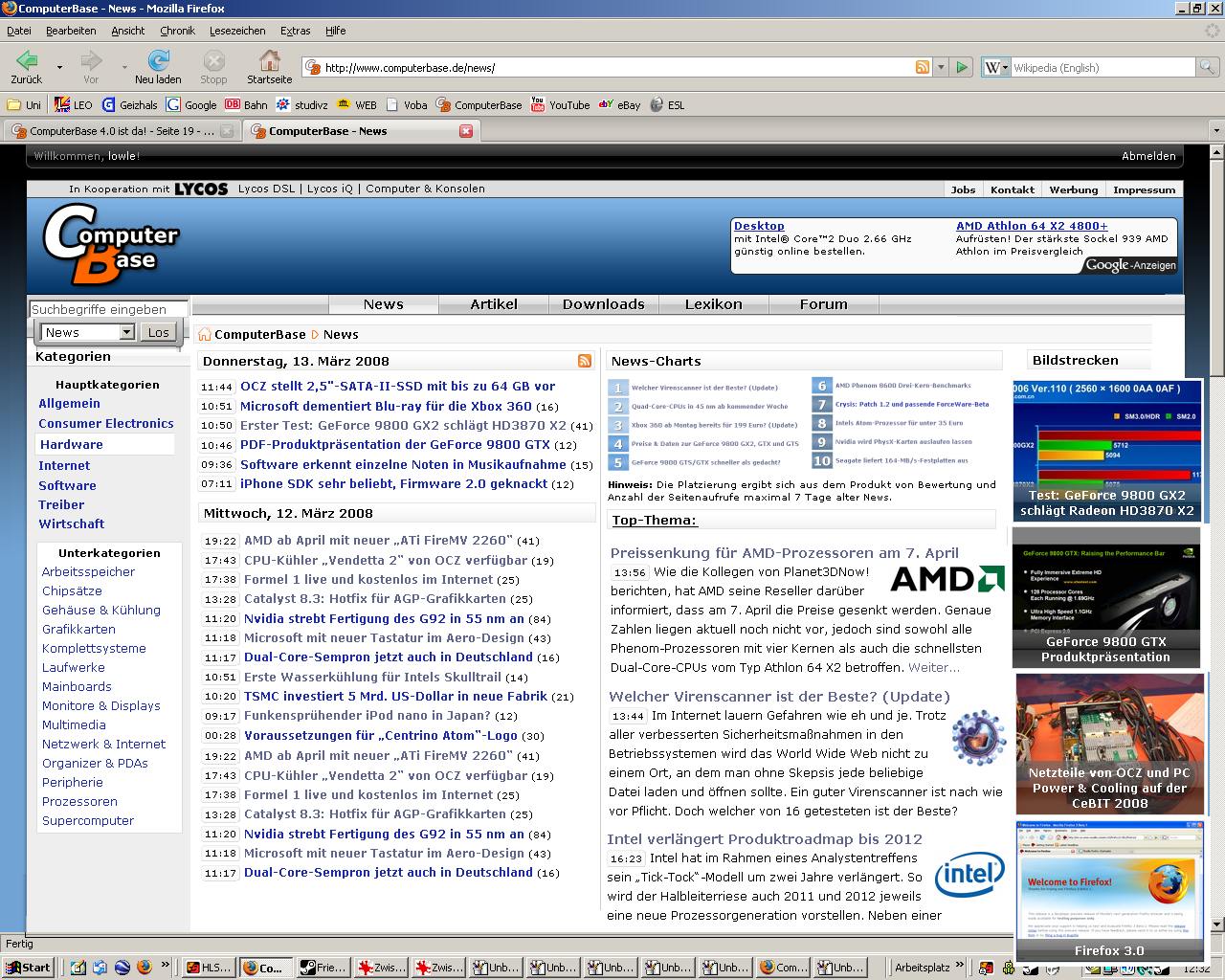This screenshot has height=980, width=1225.
Task: Open the Extras menu
Action: click(295, 31)
